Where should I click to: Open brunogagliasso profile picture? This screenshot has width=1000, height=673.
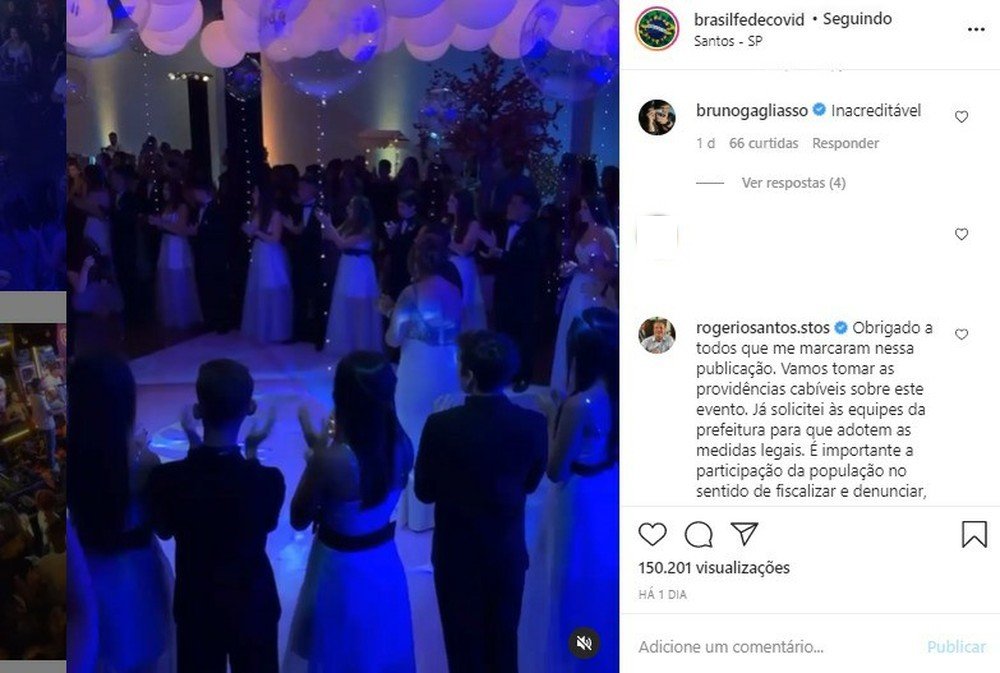pos(657,117)
